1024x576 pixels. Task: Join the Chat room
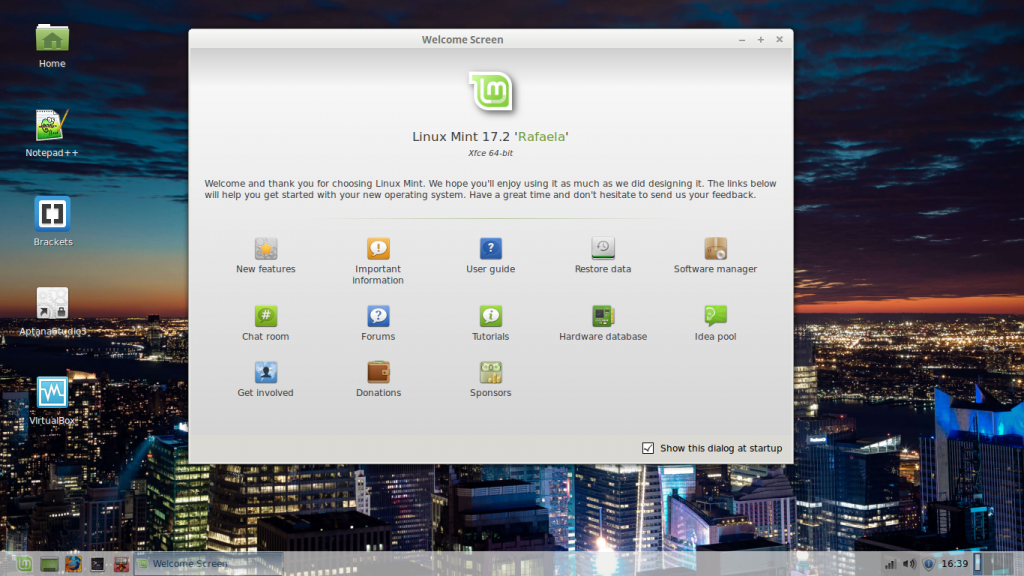[265, 317]
